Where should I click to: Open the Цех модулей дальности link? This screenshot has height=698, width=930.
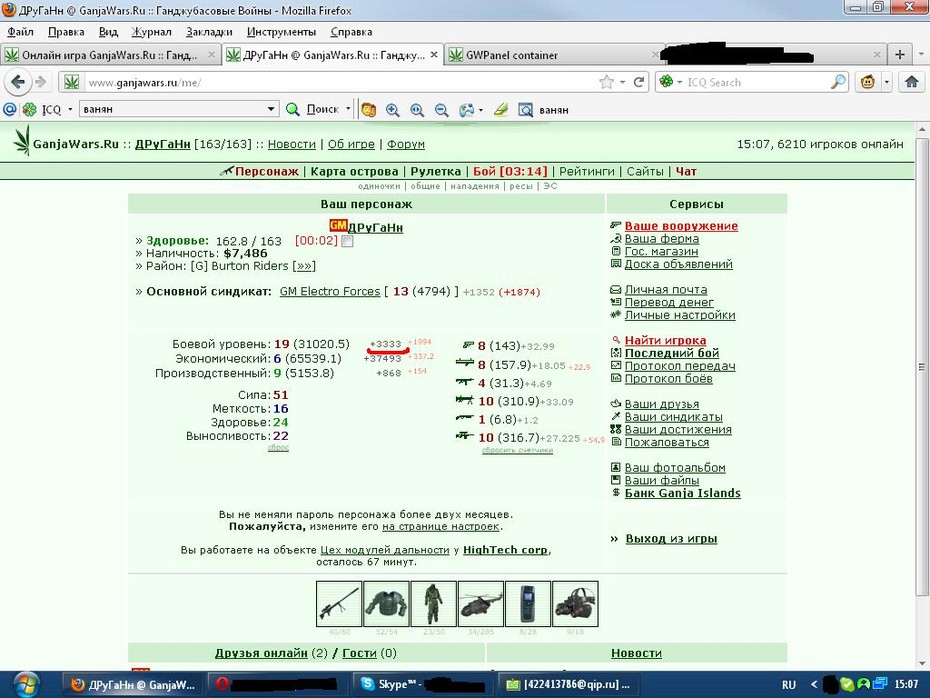coord(385,550)
